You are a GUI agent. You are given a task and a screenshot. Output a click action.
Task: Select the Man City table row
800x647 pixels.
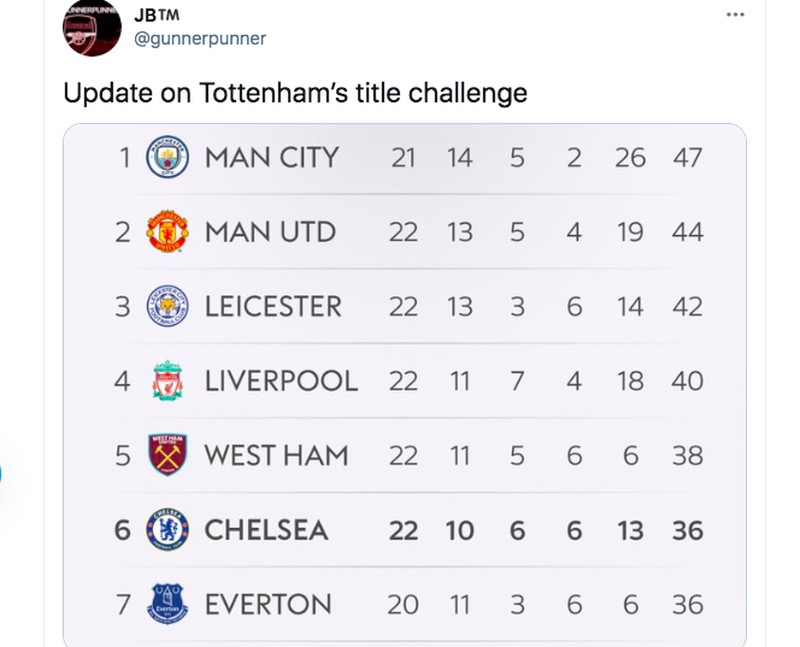[400, 157]
